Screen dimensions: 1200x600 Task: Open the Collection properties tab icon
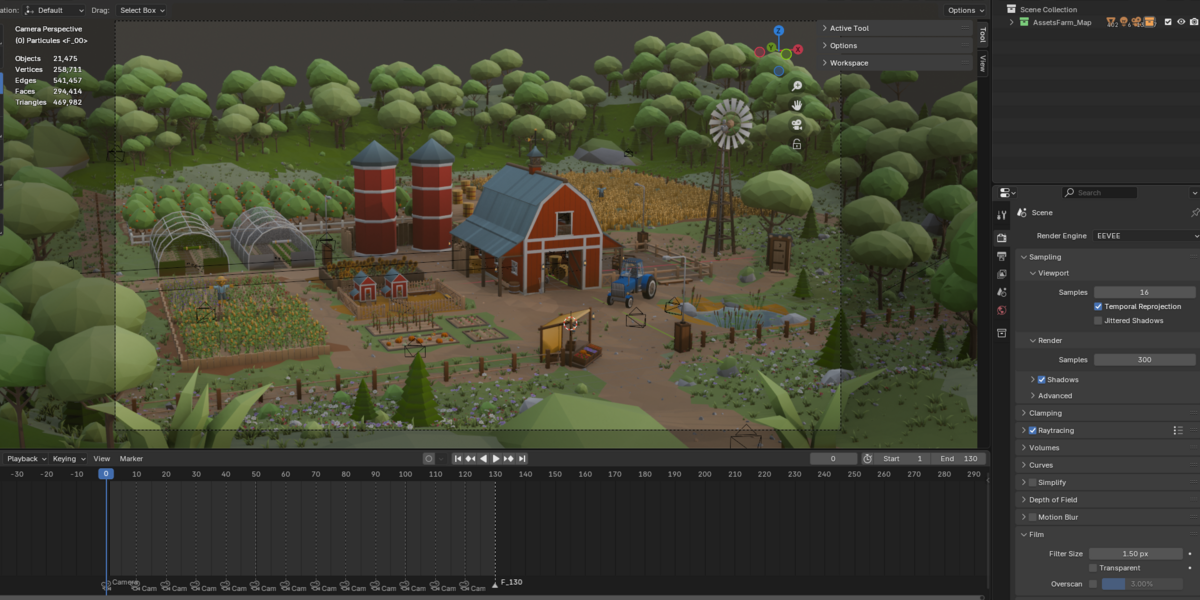pyautogui.click(x=1002, y=333)
